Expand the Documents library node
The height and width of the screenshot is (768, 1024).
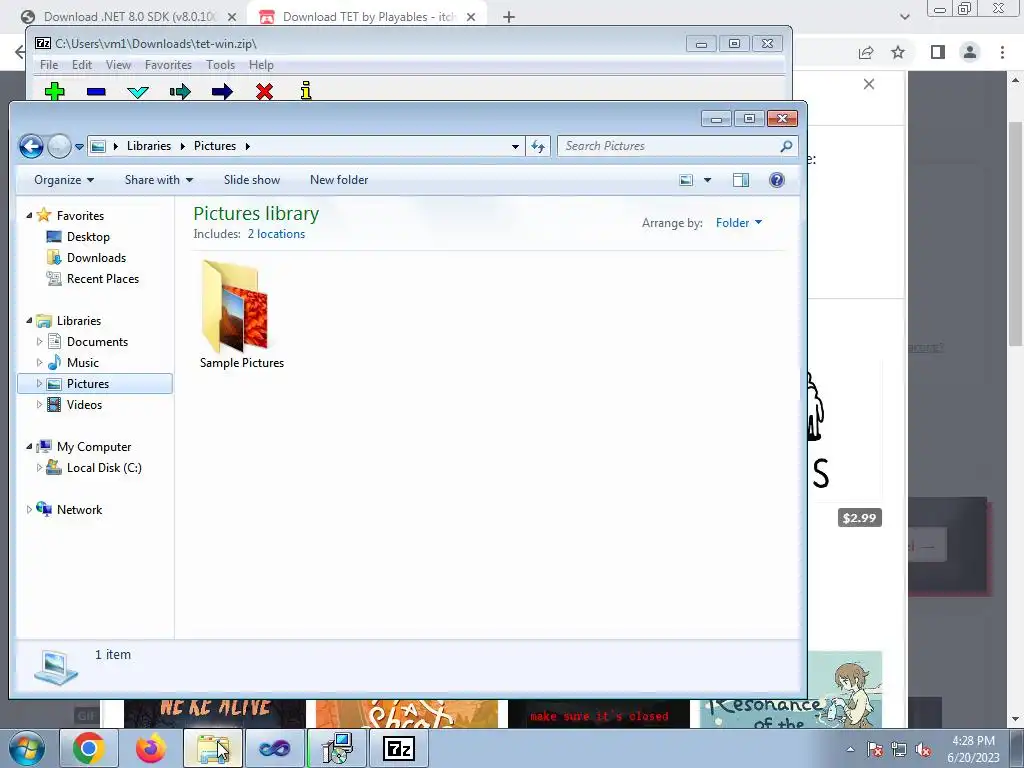click(39, 342)
